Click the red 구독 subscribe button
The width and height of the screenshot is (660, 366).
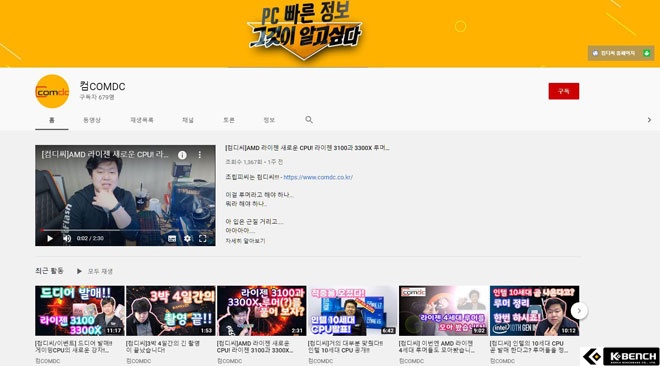[x=564, y=91]
